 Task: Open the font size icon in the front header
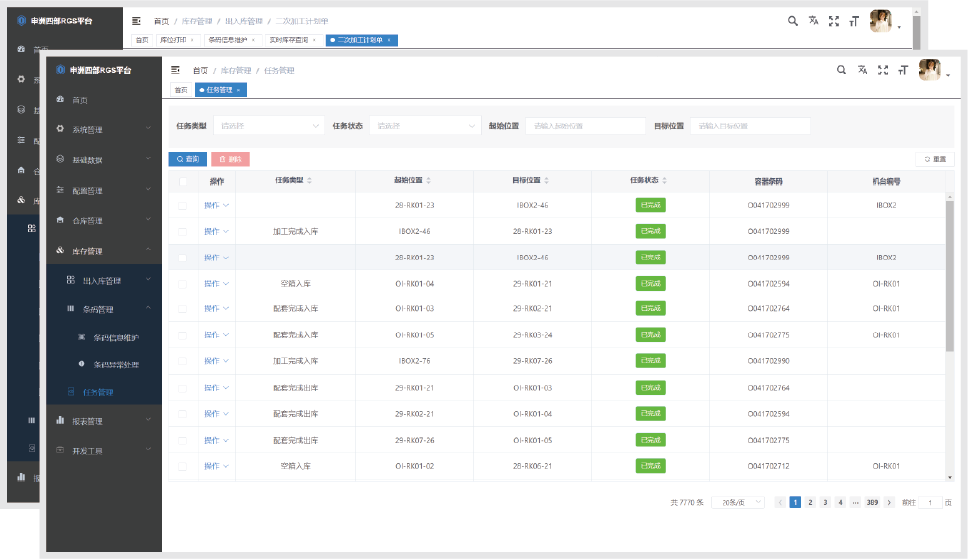coord(903,70)
